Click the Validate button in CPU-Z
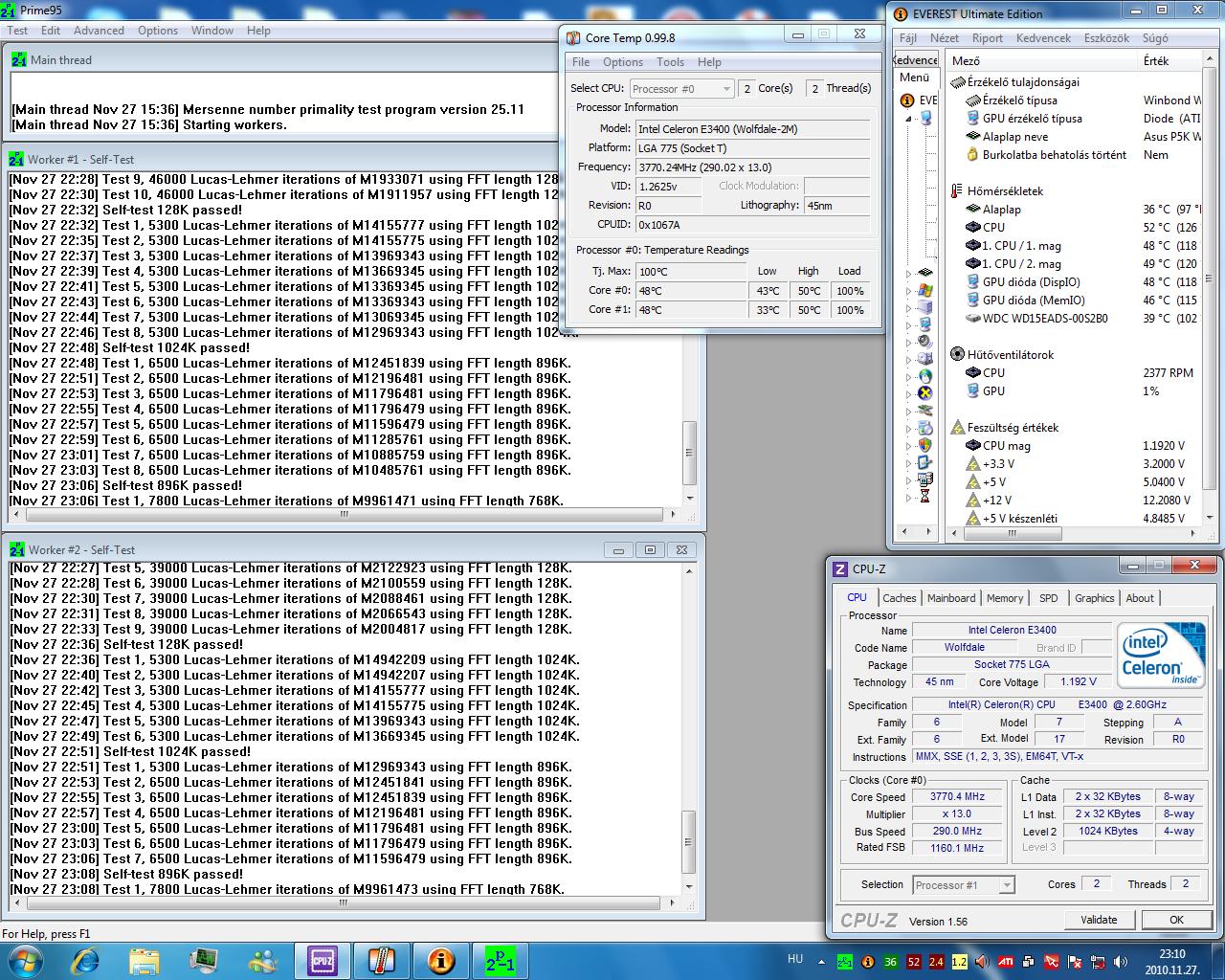This screenshot has width=1225, height=980. tap(1099, 920)
